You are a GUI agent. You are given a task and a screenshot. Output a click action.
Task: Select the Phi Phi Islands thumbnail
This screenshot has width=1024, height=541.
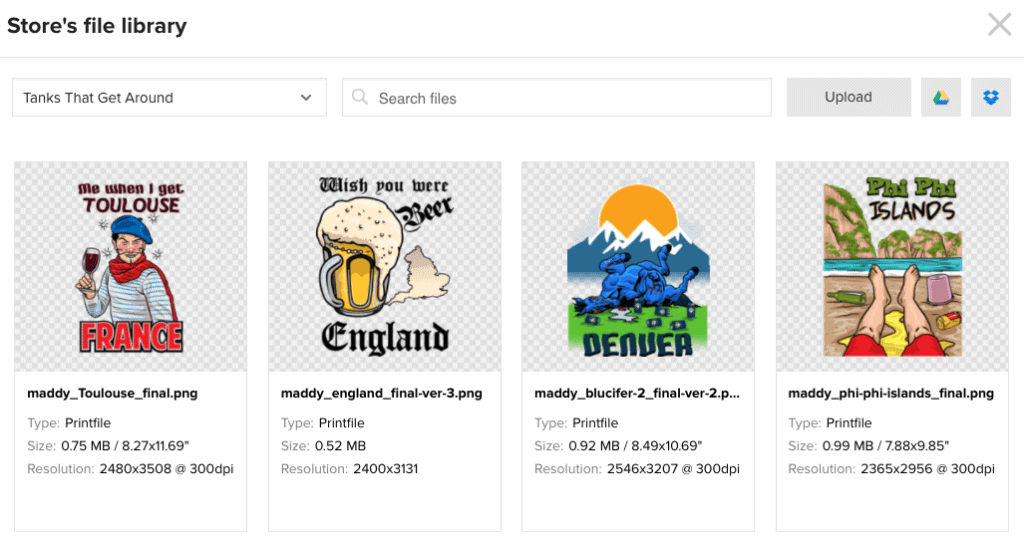pos(892,267)
